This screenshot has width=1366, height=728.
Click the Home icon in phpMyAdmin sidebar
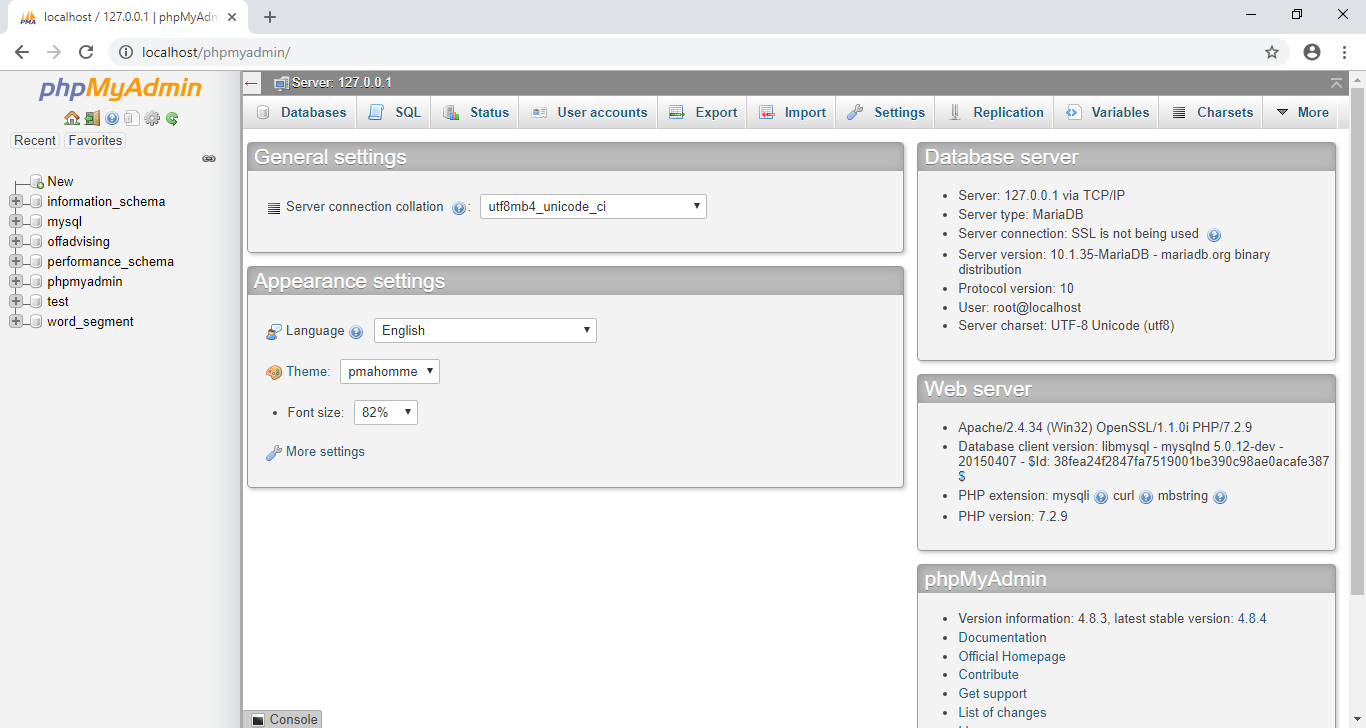(72, 118)
